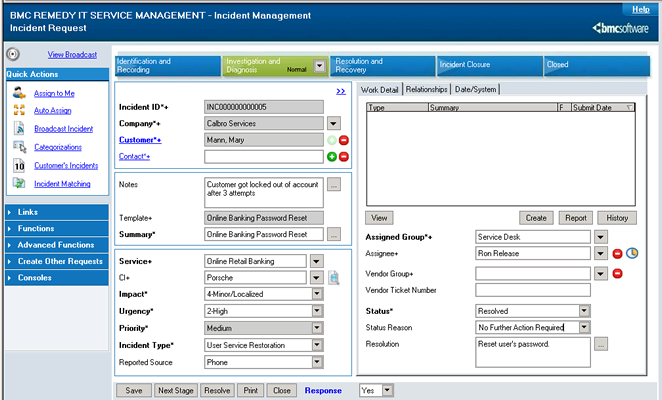This screenshot has width=662, height=400.
Task: Open the CI search document icon
Action: (x=334, y=278)
